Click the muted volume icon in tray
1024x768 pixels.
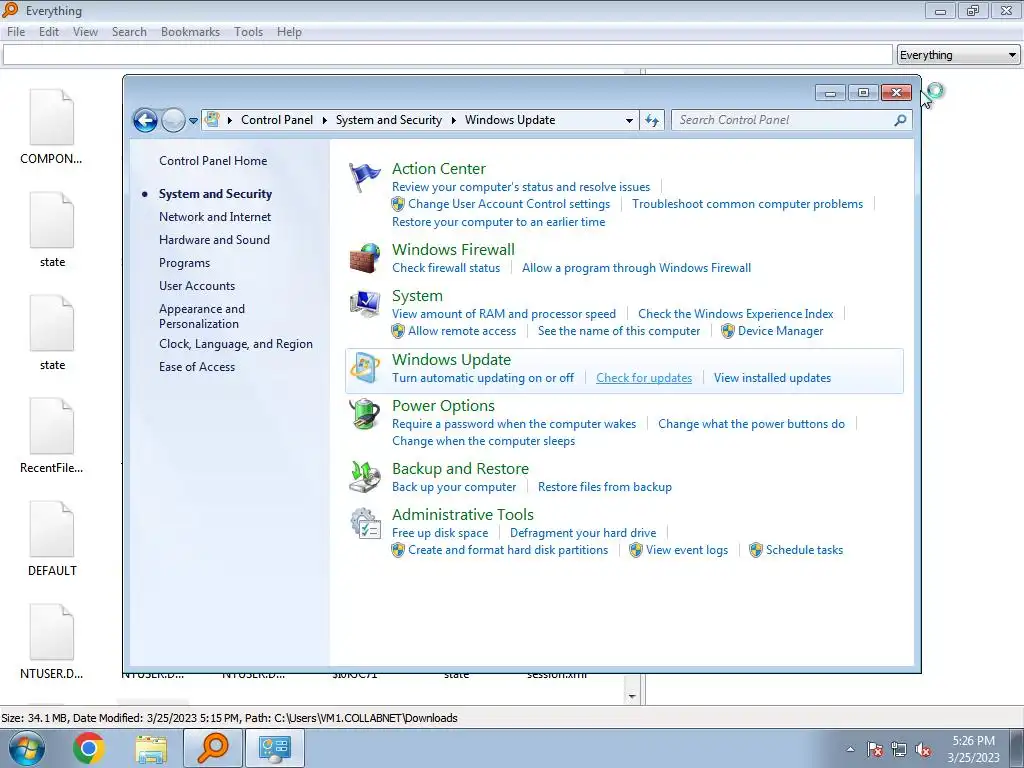coord(923,750)
